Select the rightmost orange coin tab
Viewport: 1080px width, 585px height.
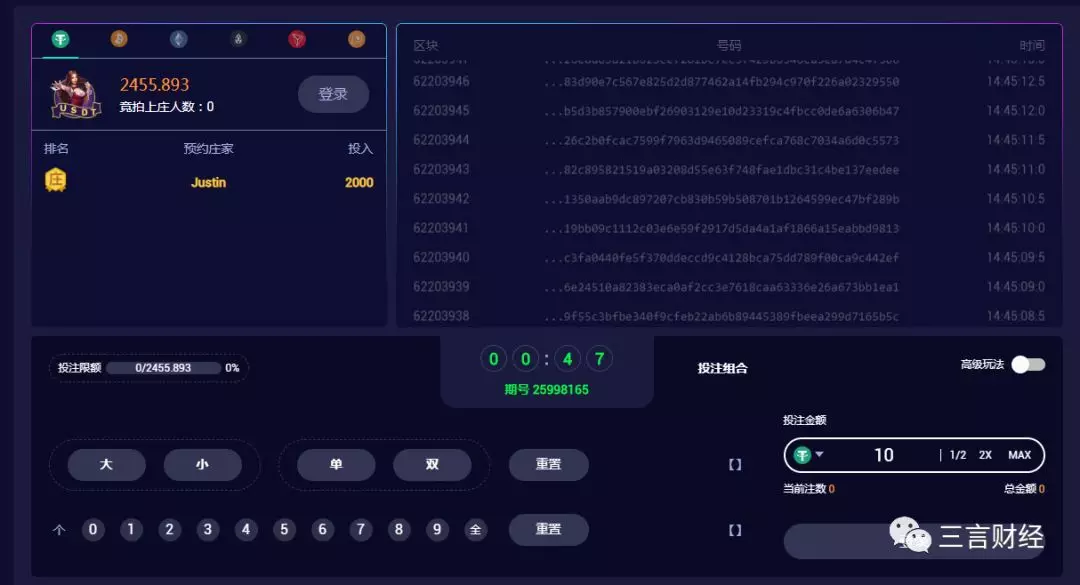point(357,39)
